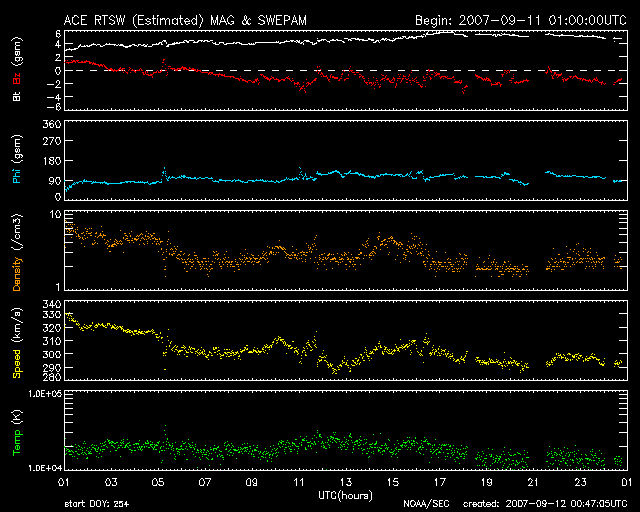The image size is (640, 512).
Task: Select the red "Bz" axis label
Action: click(17, 78)
